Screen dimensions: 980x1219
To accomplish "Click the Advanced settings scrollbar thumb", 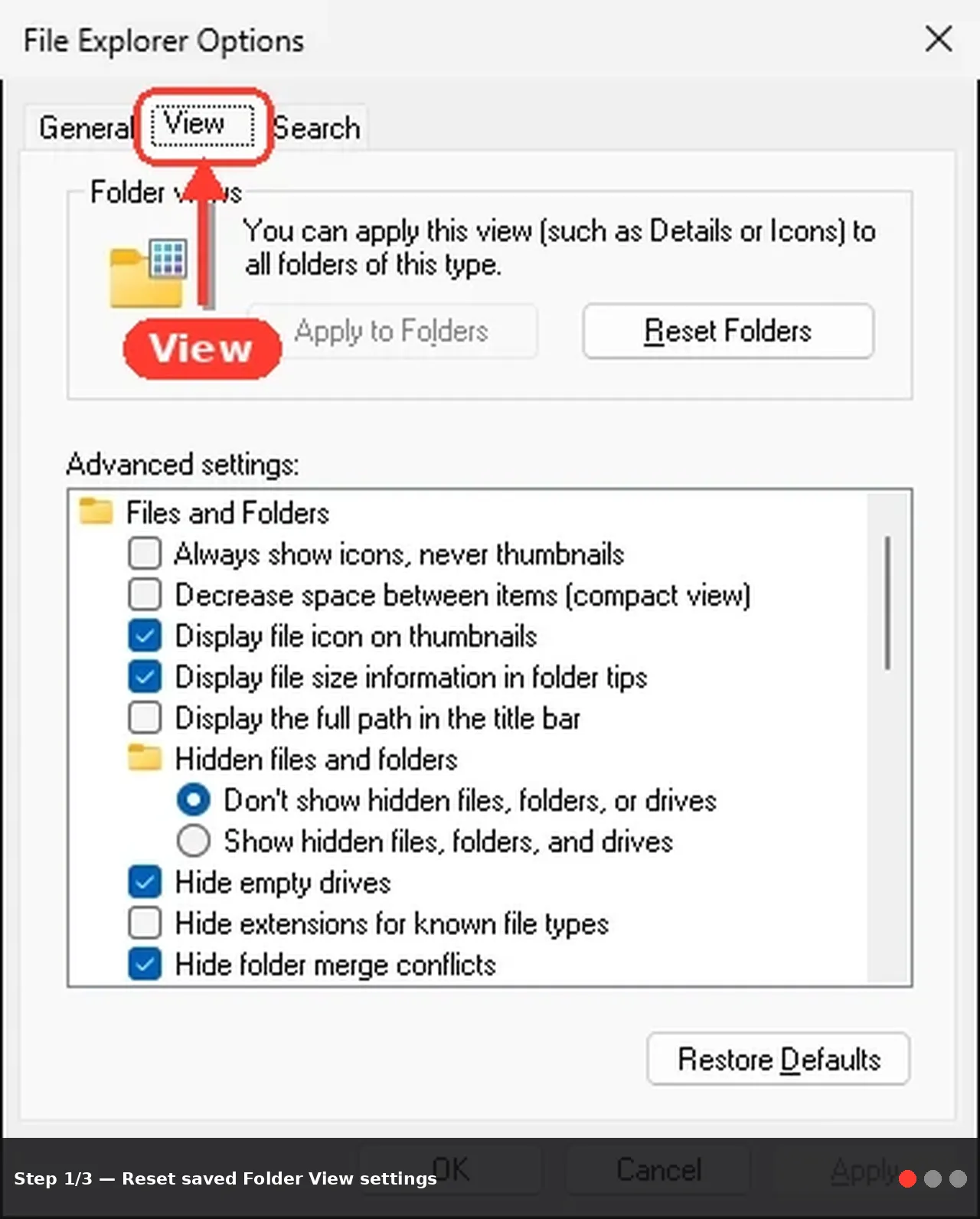I will [x=888, y=603].
